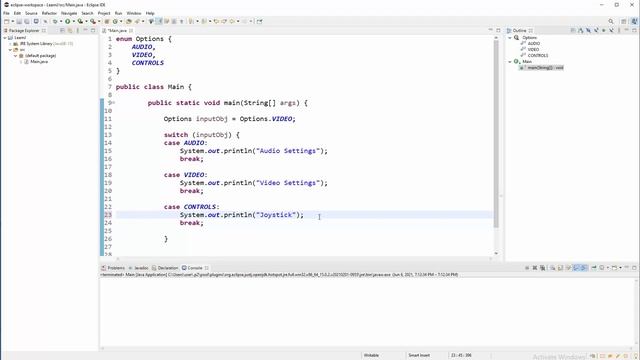Screen dimensions: 640x360
Task: Click the Save All toolbar icon
Action: pyautogui.click(x=27, y=21)
